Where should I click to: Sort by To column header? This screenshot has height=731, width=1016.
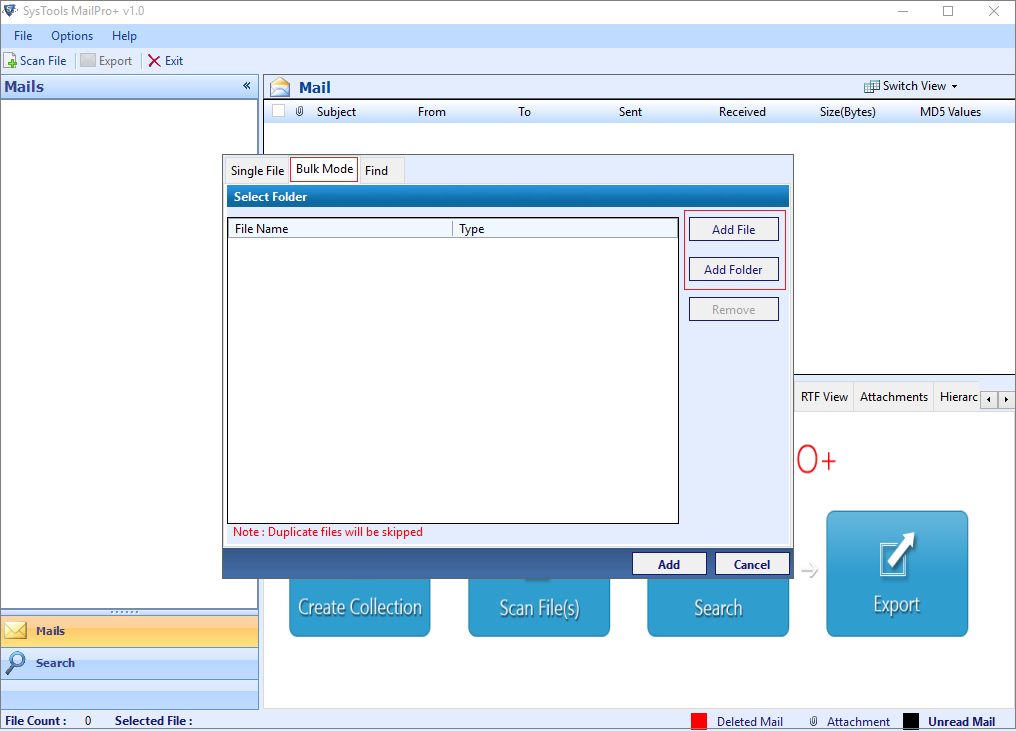pos(524,111)
